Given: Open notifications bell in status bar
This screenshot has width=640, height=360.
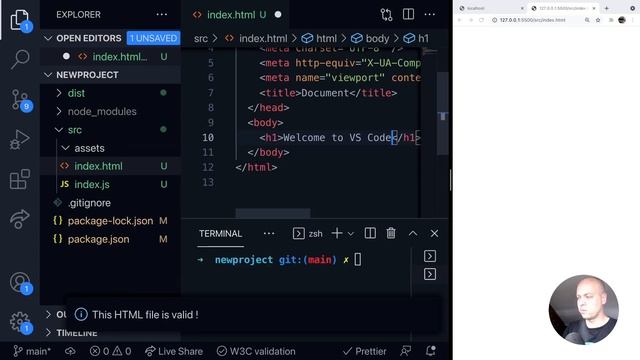Looking at the screenshot, I should click(431, 351).
